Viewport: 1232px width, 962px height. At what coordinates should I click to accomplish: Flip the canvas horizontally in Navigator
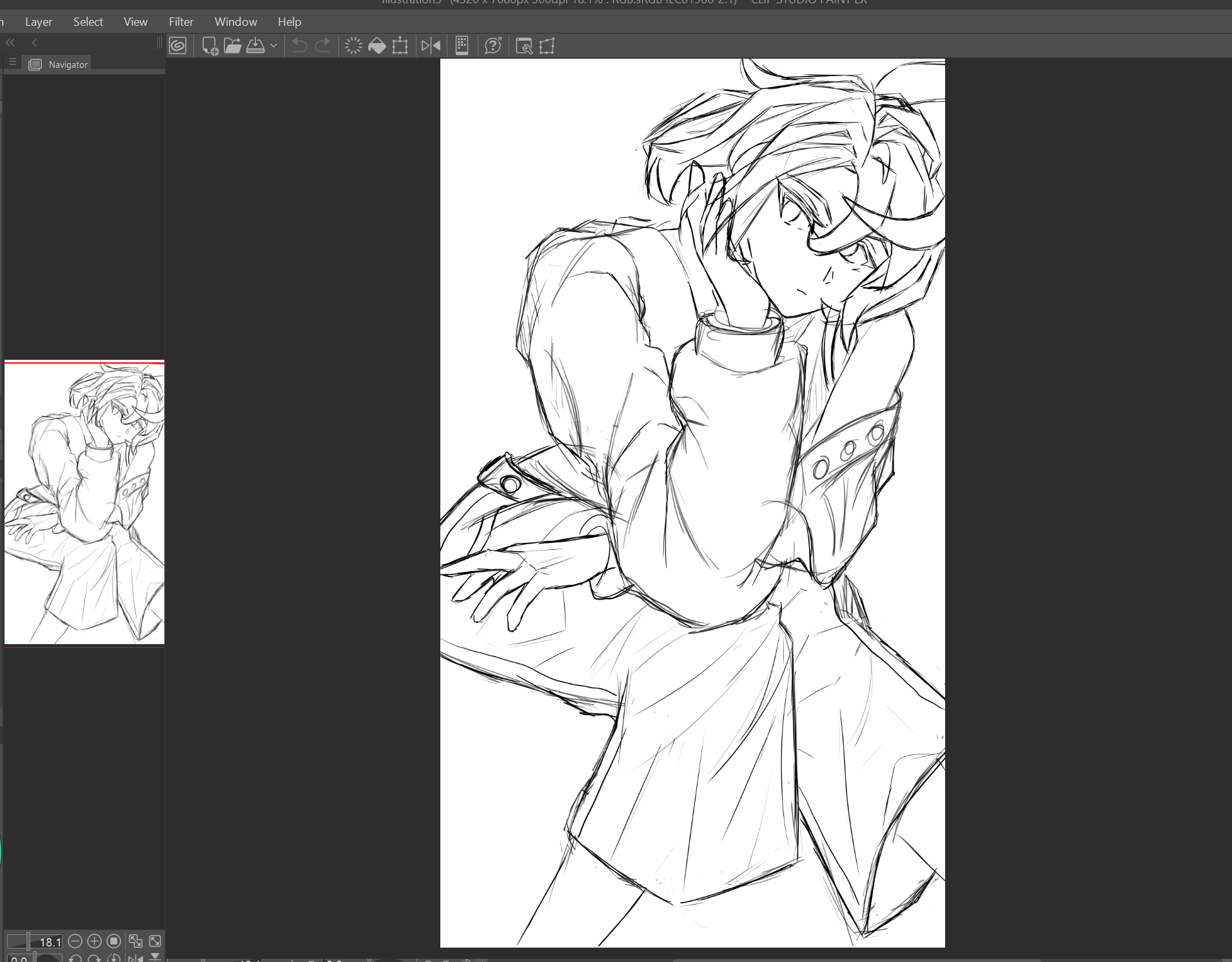pyautogui.click(x=135, y=958)
